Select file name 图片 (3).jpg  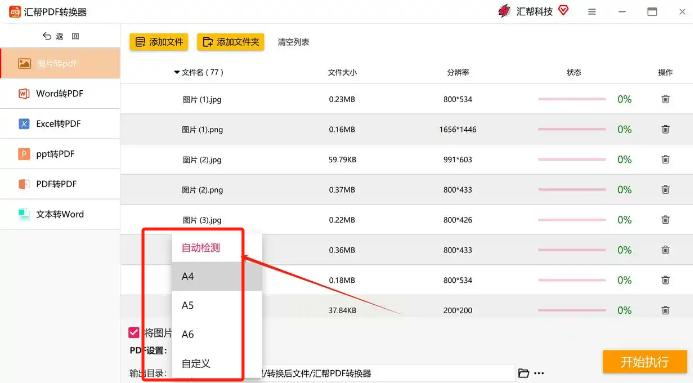tap(202, 220)
